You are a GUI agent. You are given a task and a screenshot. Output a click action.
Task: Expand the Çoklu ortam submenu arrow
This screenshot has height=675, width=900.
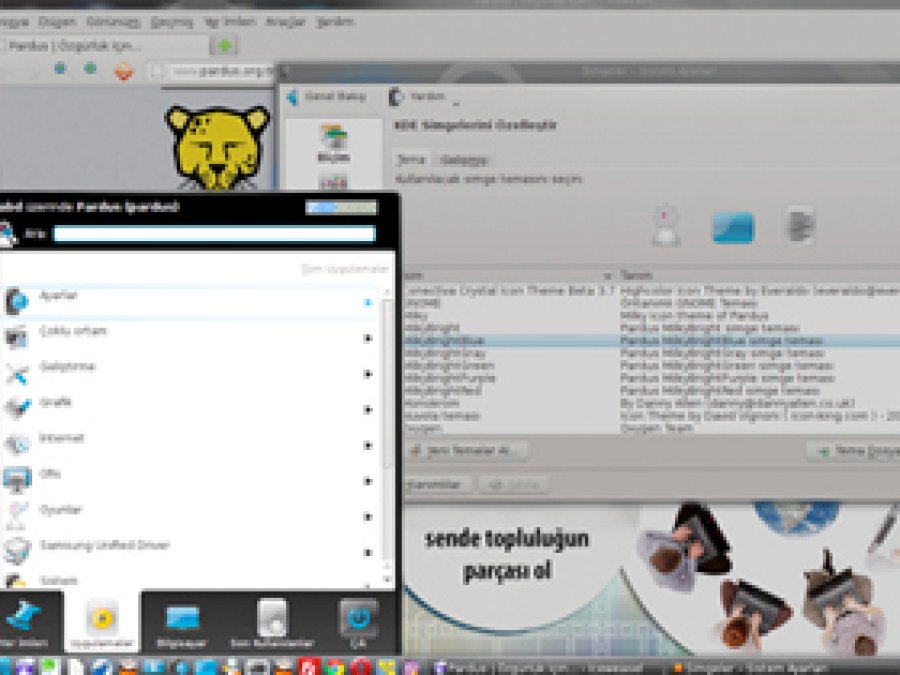368,339
